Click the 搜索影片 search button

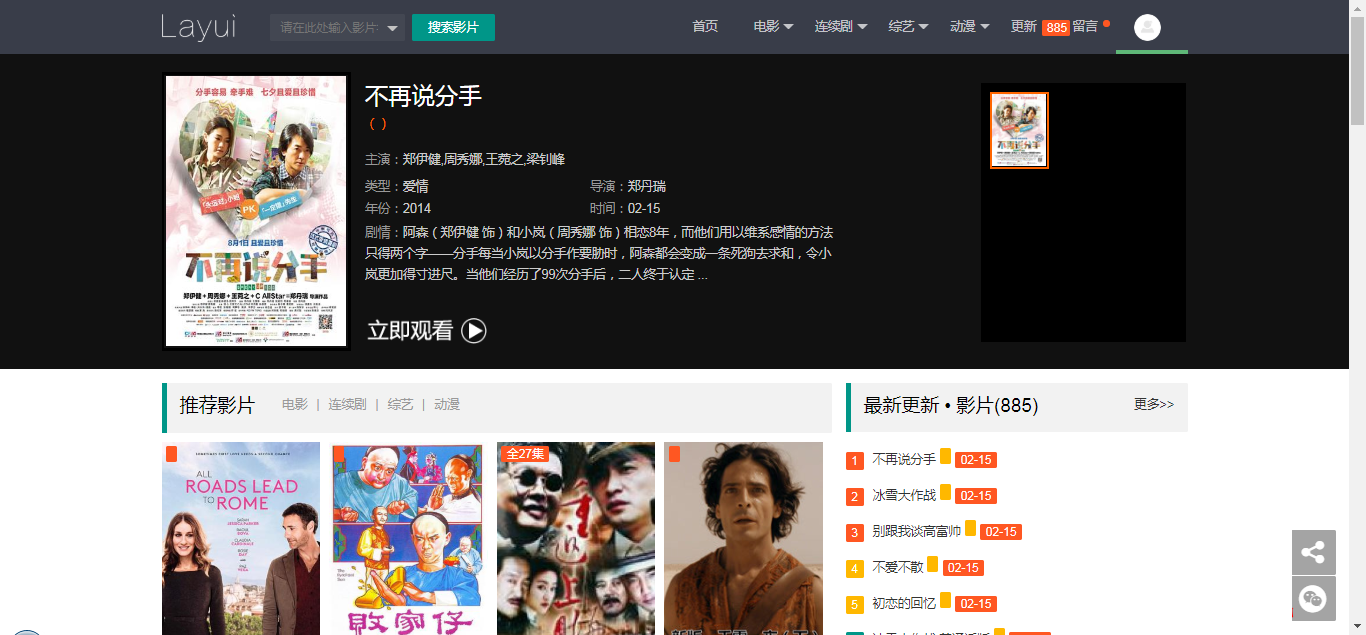(453, 28)
